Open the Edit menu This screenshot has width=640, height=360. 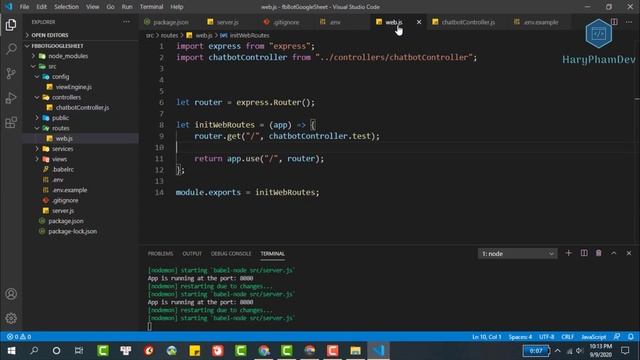(x=41, y=7)
